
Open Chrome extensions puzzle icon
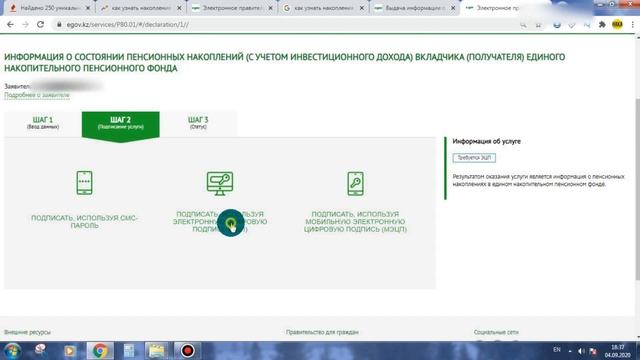point(602,24)
